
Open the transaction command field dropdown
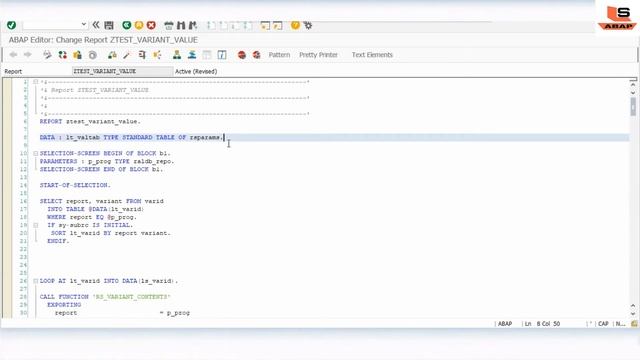(x=84, y=24)
